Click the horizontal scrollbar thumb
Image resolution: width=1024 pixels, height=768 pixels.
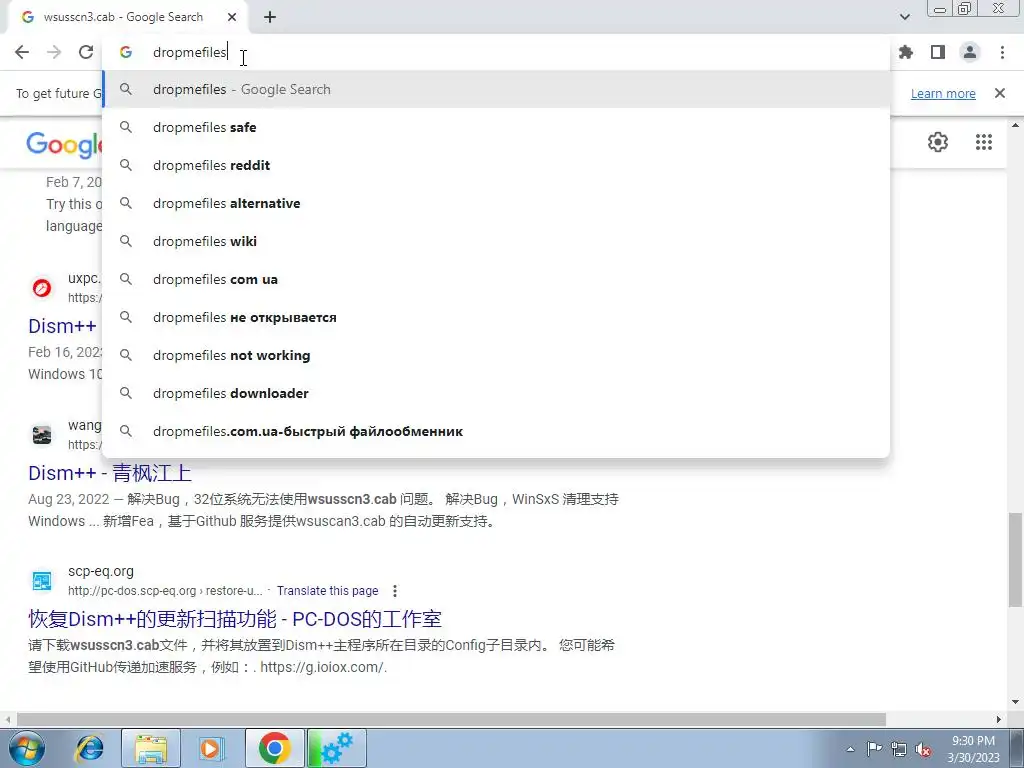pyautogui.click(x=451, y=719)
